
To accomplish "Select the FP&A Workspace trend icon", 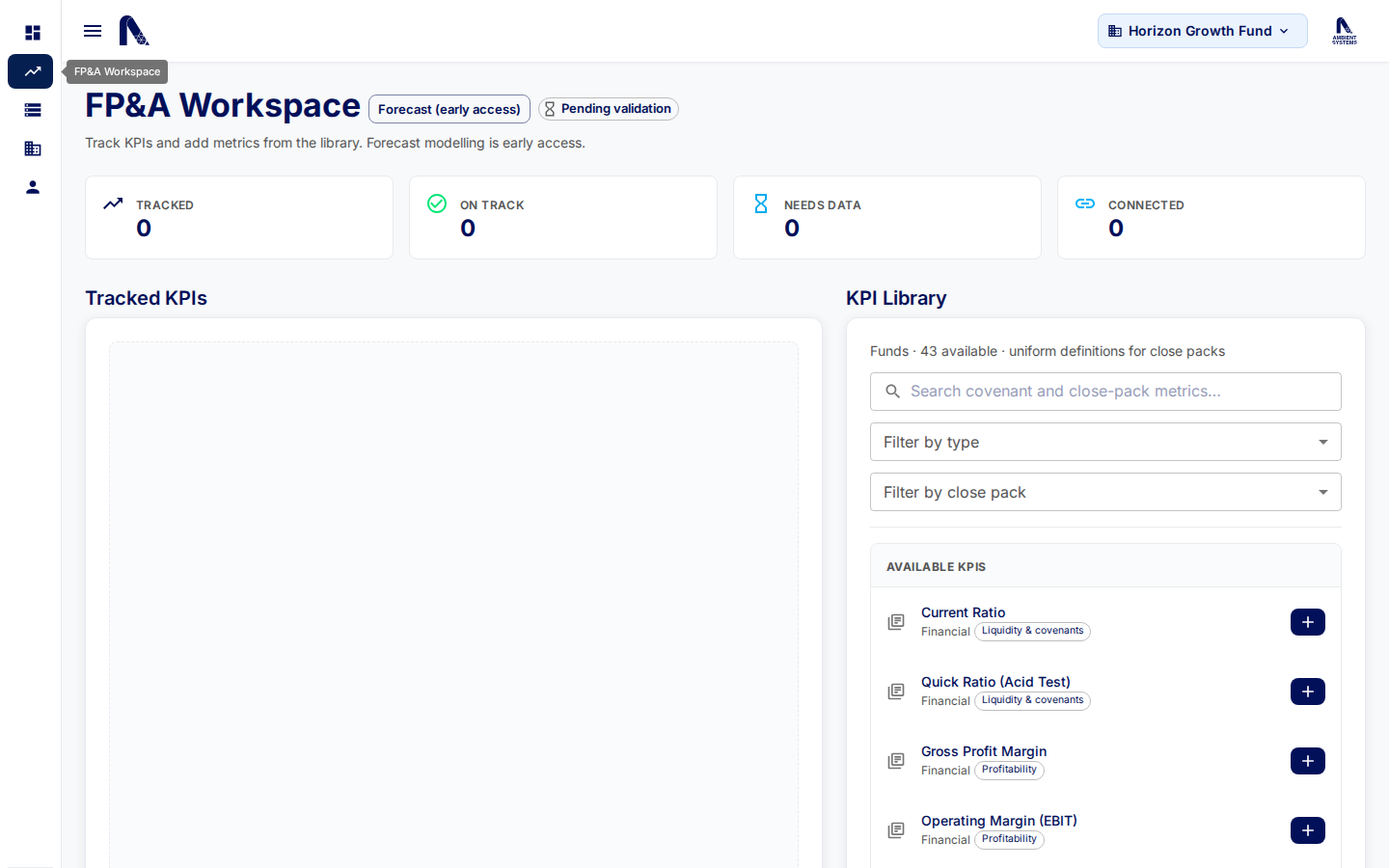I will tap(31, 71).
